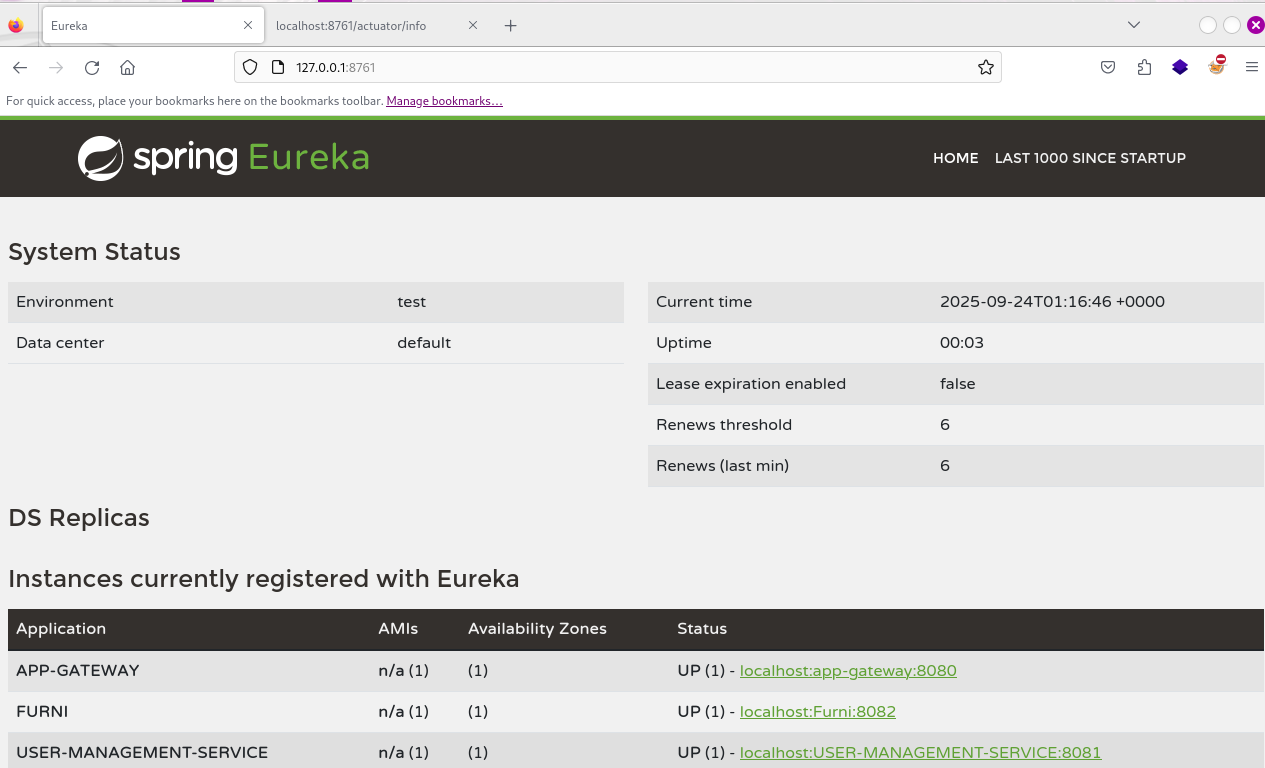Open a new tab with plus button

(x=510, y=26)
